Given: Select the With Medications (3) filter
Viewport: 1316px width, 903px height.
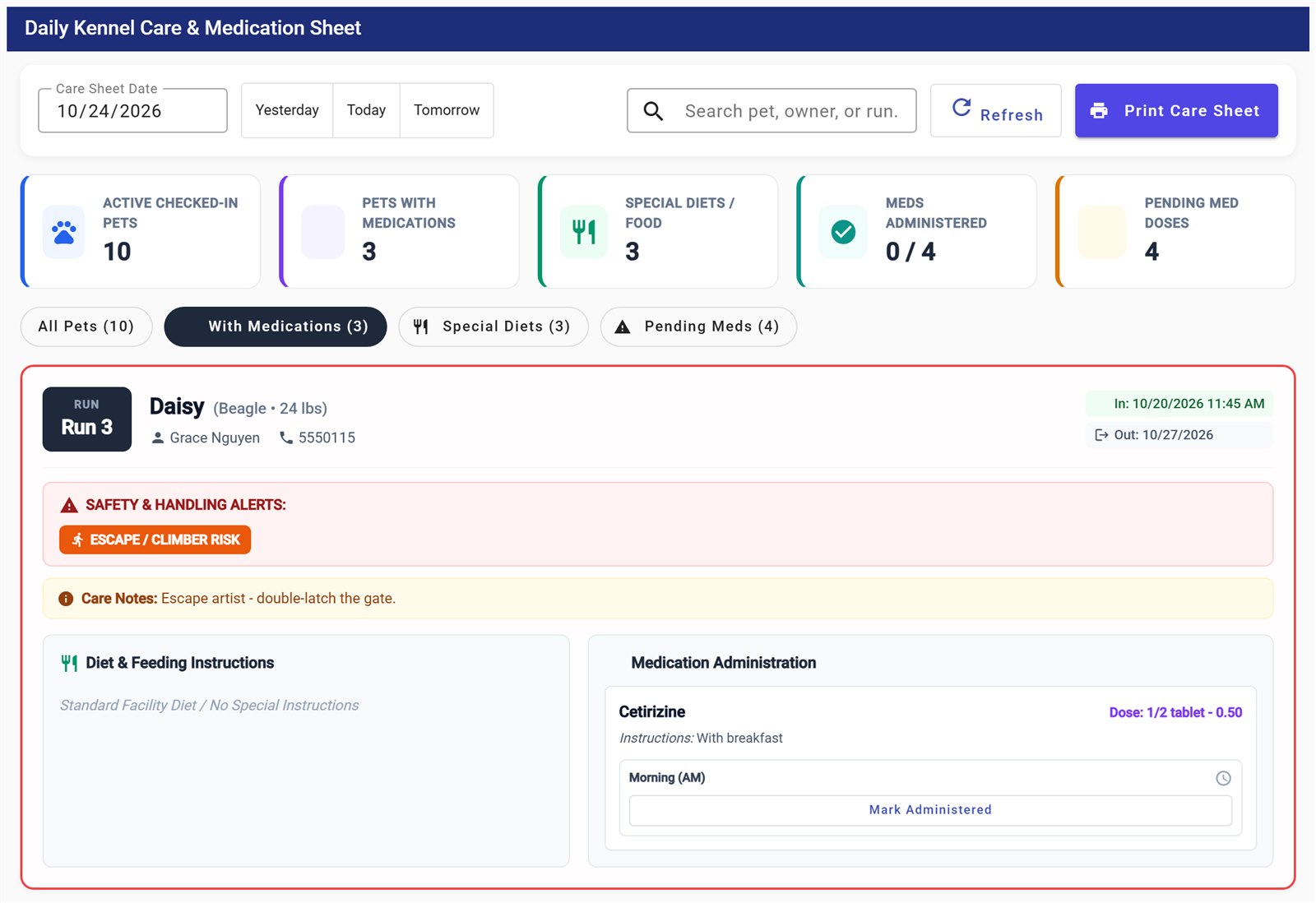Looking at the screenshot, I should pyautogui.click(x=276, y=326).
